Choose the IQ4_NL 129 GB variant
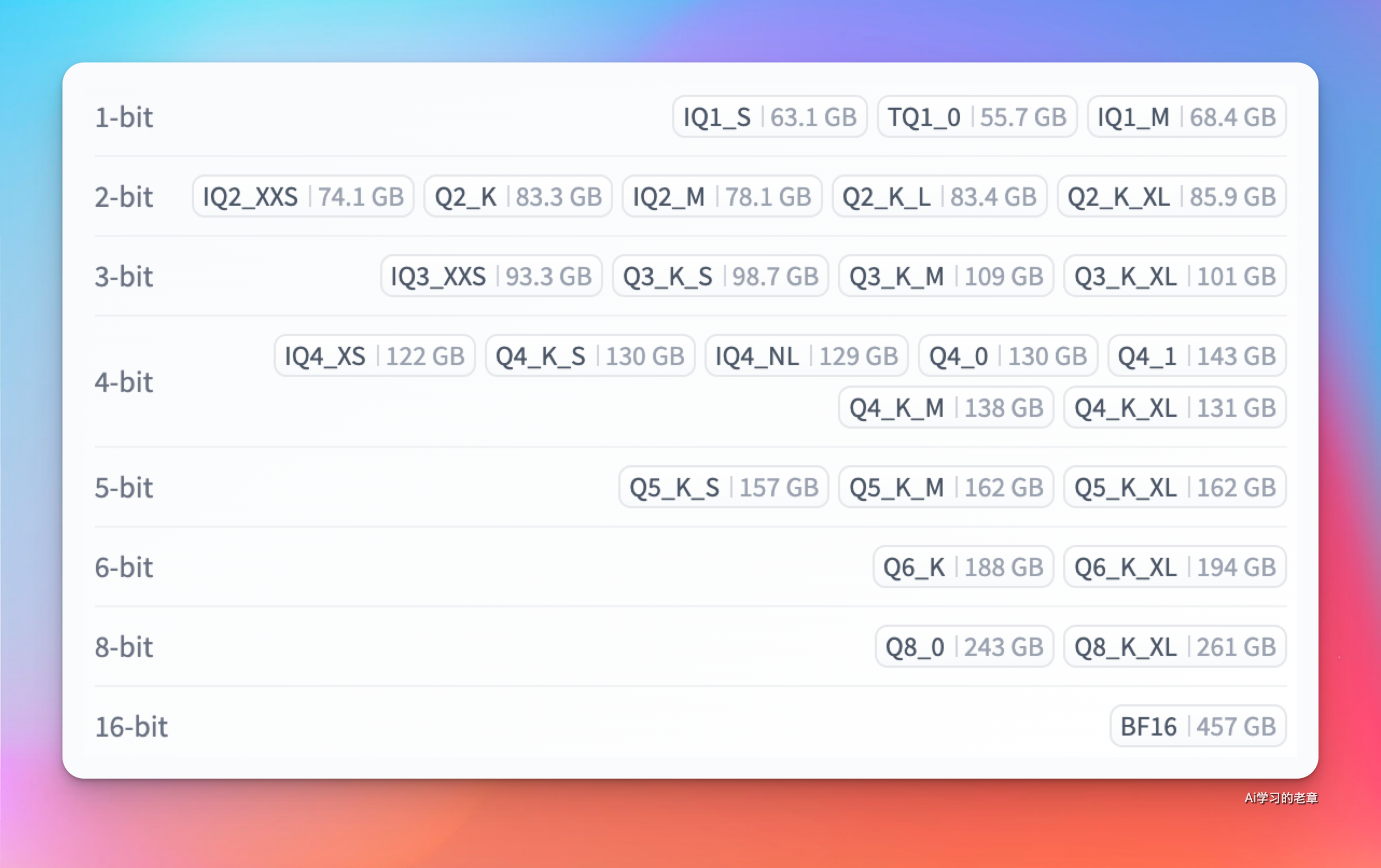Image resolution: width=1381 pixels, height=868 pixels. point(806,356)
